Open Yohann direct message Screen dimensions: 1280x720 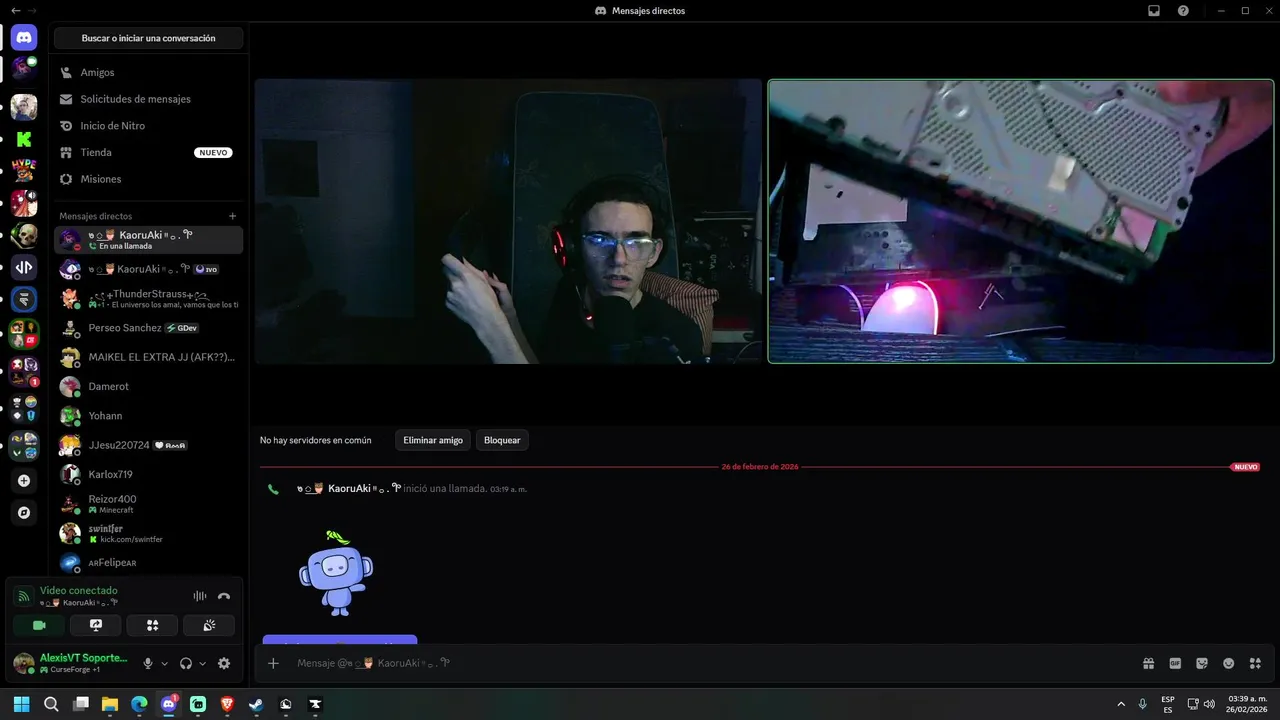(x=149, y=415)
